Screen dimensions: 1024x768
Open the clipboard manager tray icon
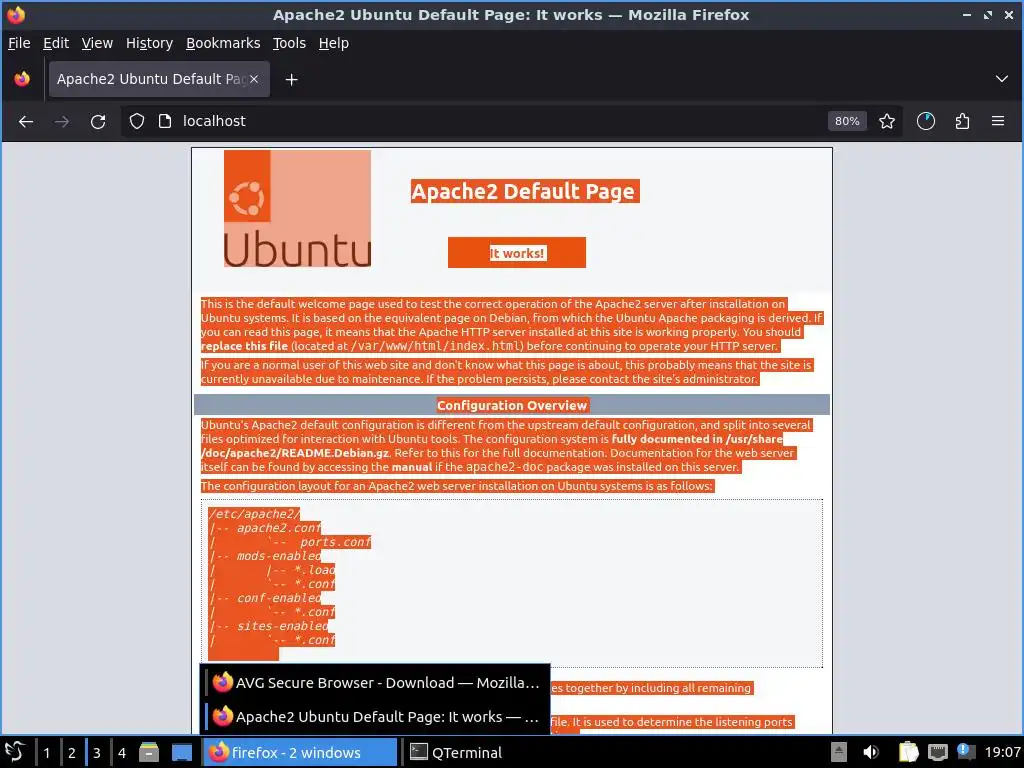(x=908, y=752)
